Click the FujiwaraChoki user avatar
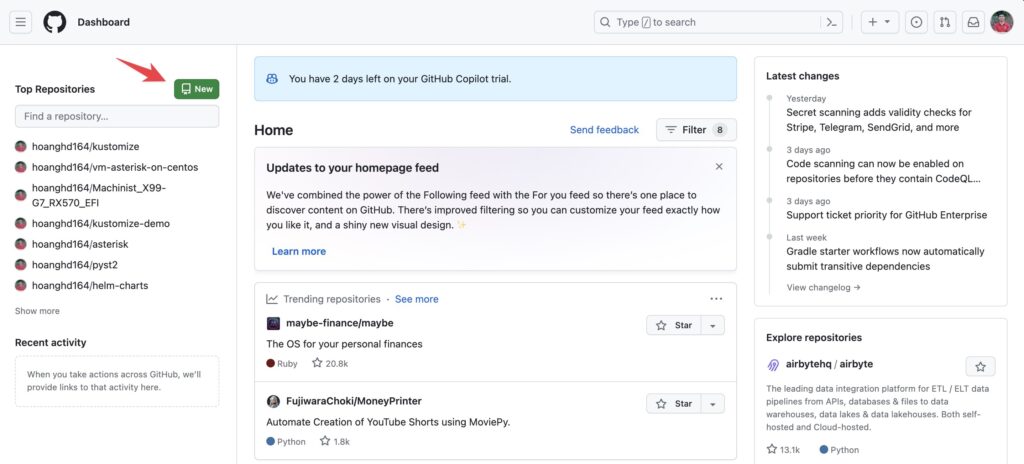 tap(273, 401)
